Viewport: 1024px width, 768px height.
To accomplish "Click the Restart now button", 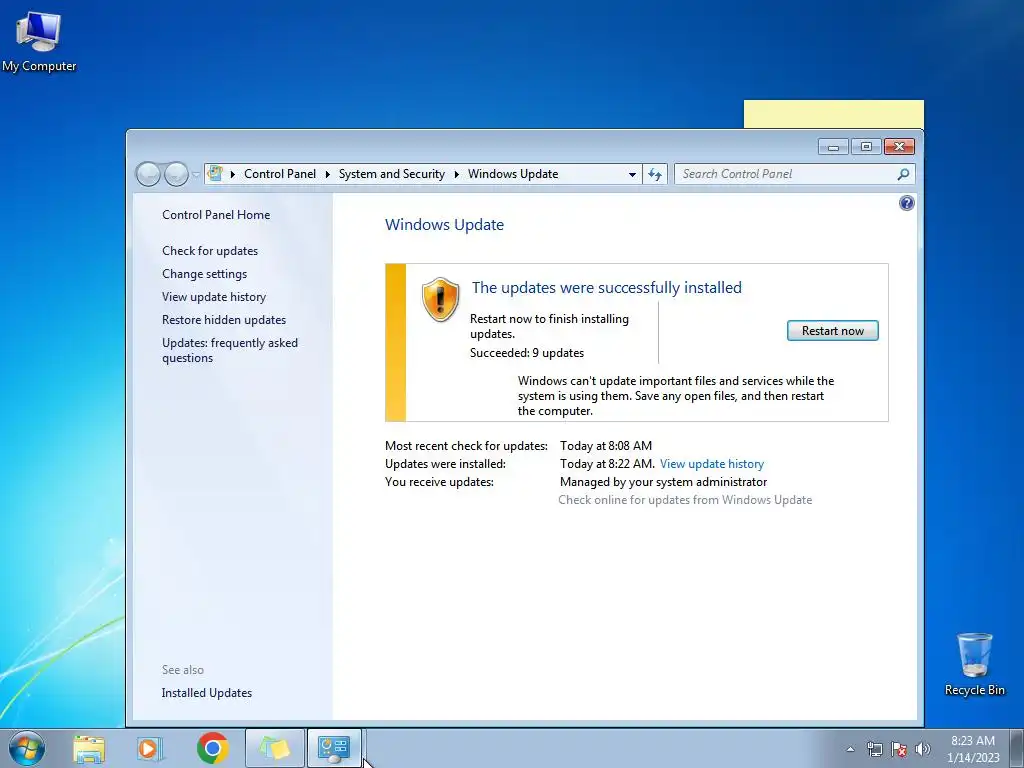I will tap(833, 330).
